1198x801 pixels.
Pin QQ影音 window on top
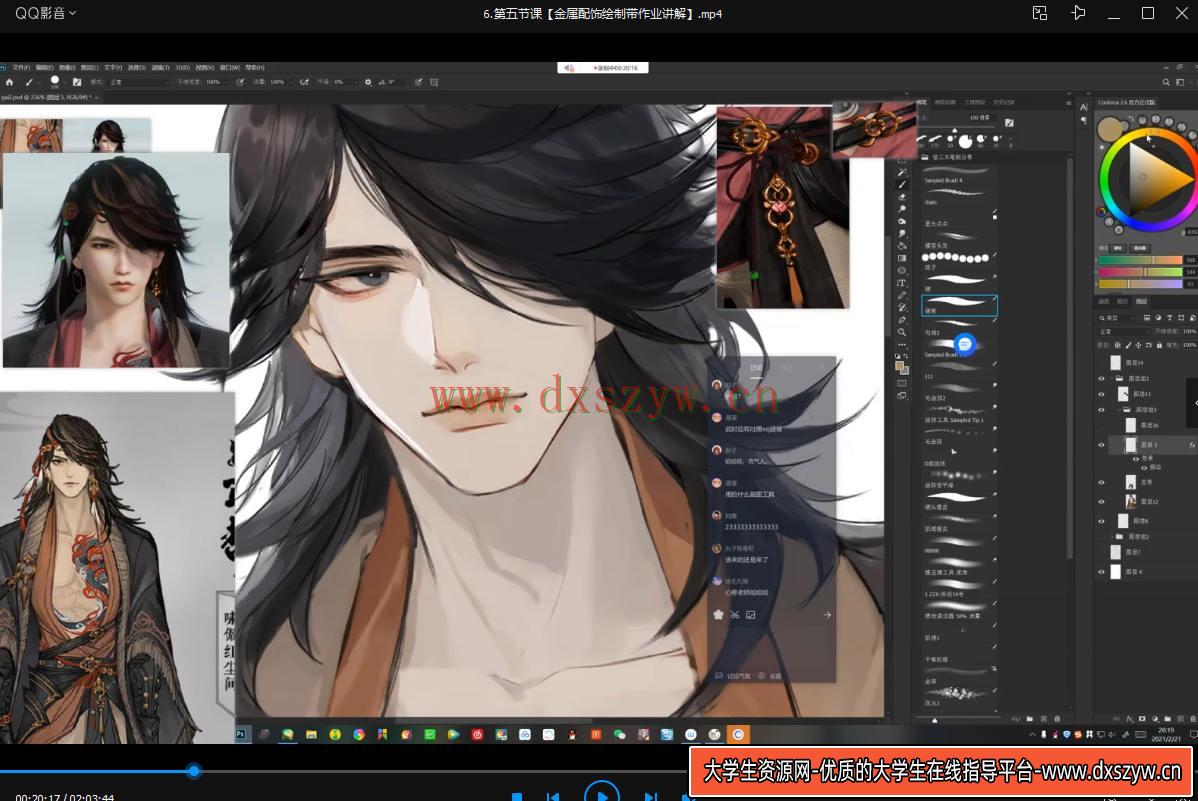(x=1078, y=13)
